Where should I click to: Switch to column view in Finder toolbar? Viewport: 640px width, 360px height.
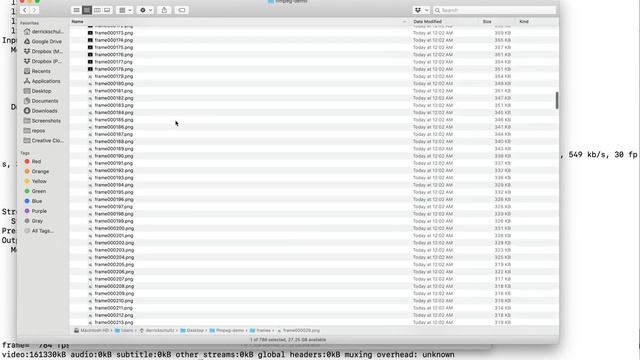pyautogui.click(x=97, y=10)
